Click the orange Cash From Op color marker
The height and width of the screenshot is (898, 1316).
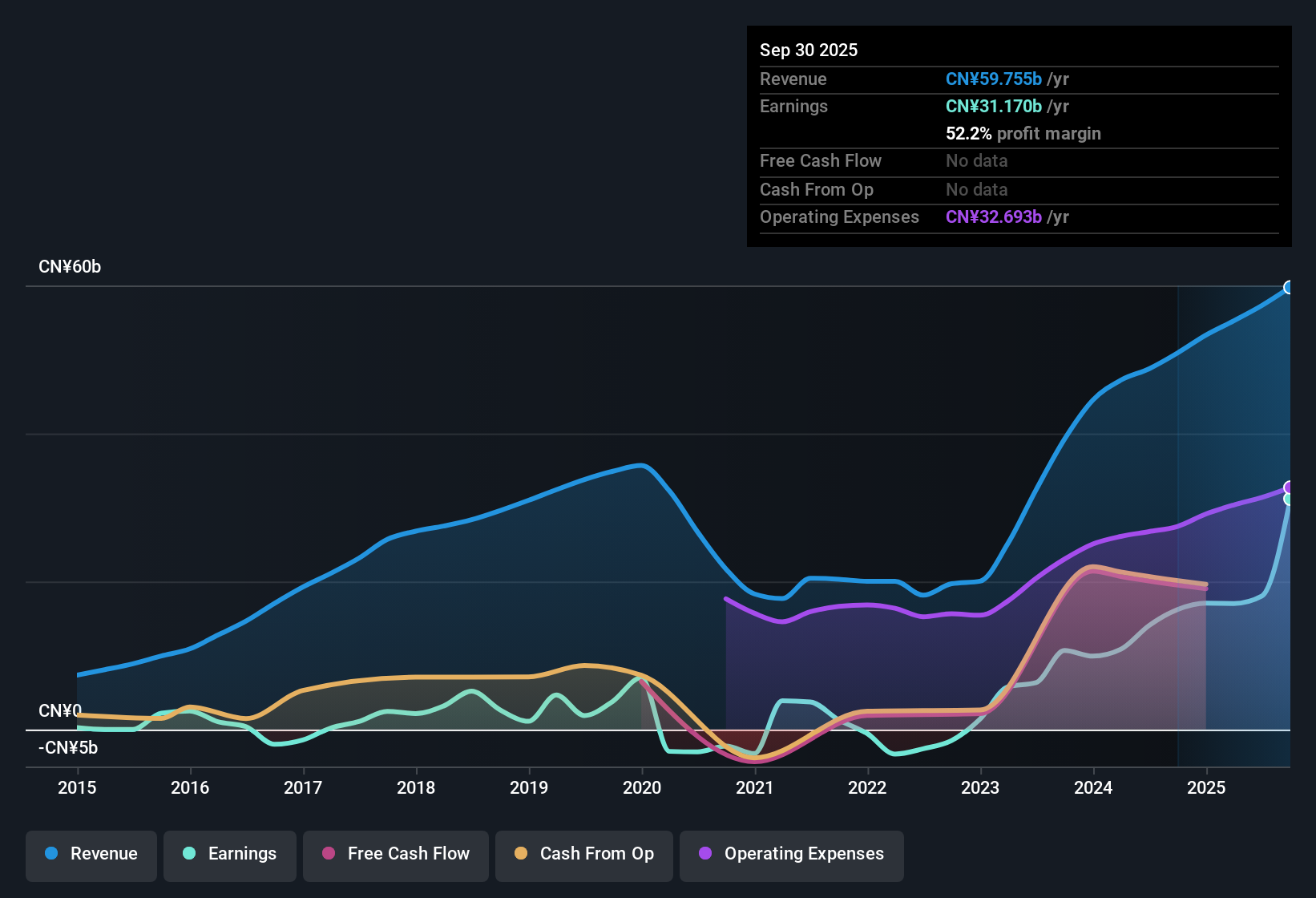522,854
